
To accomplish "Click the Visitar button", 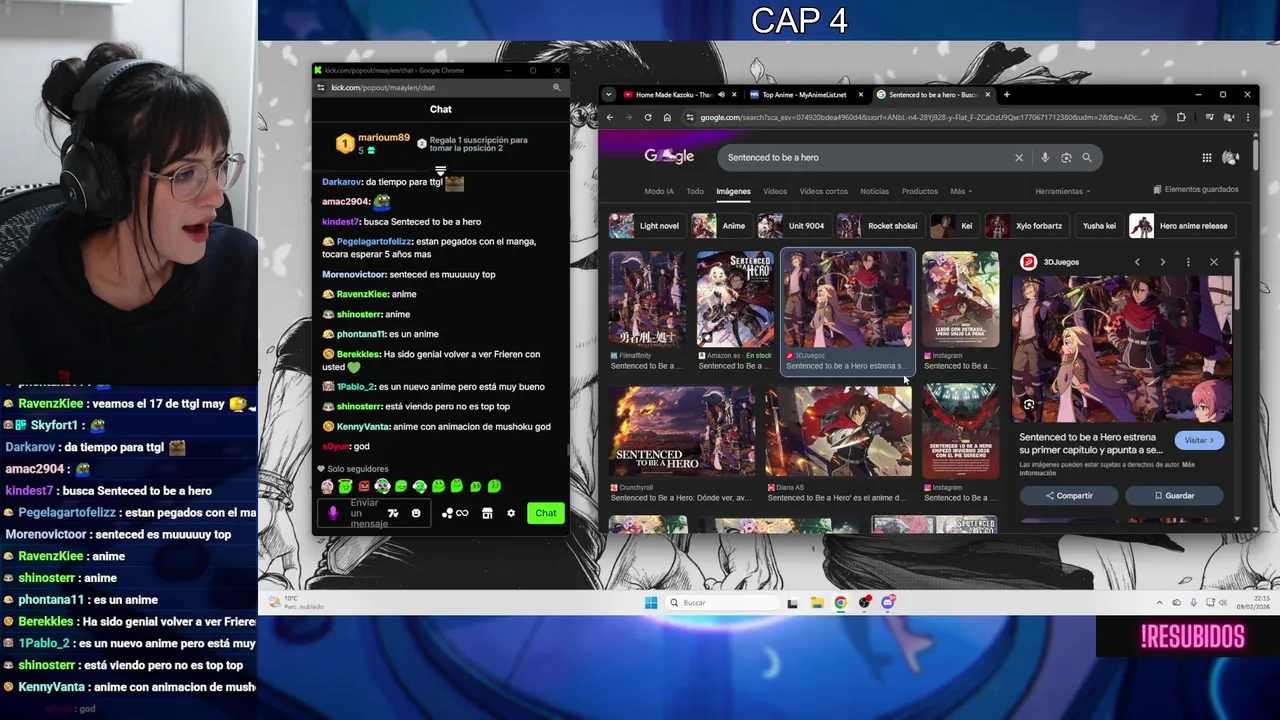I will [1199, 440].
